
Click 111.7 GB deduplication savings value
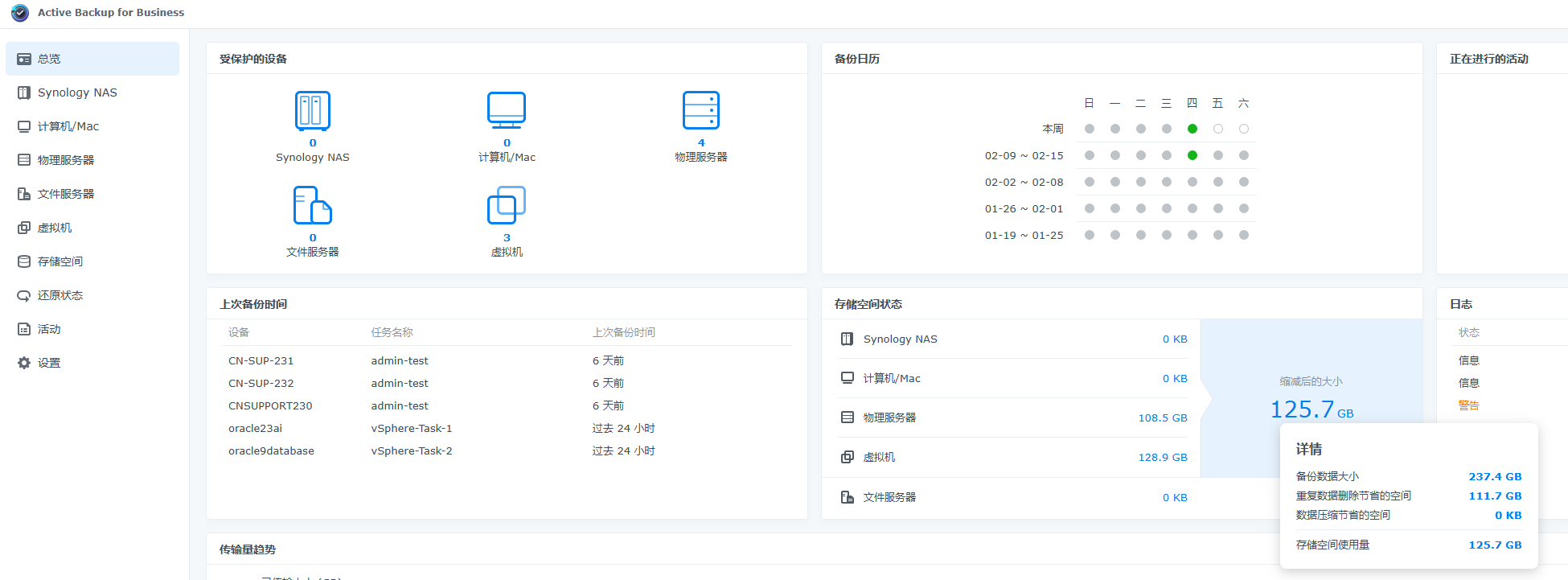(x=1495, y=496)
